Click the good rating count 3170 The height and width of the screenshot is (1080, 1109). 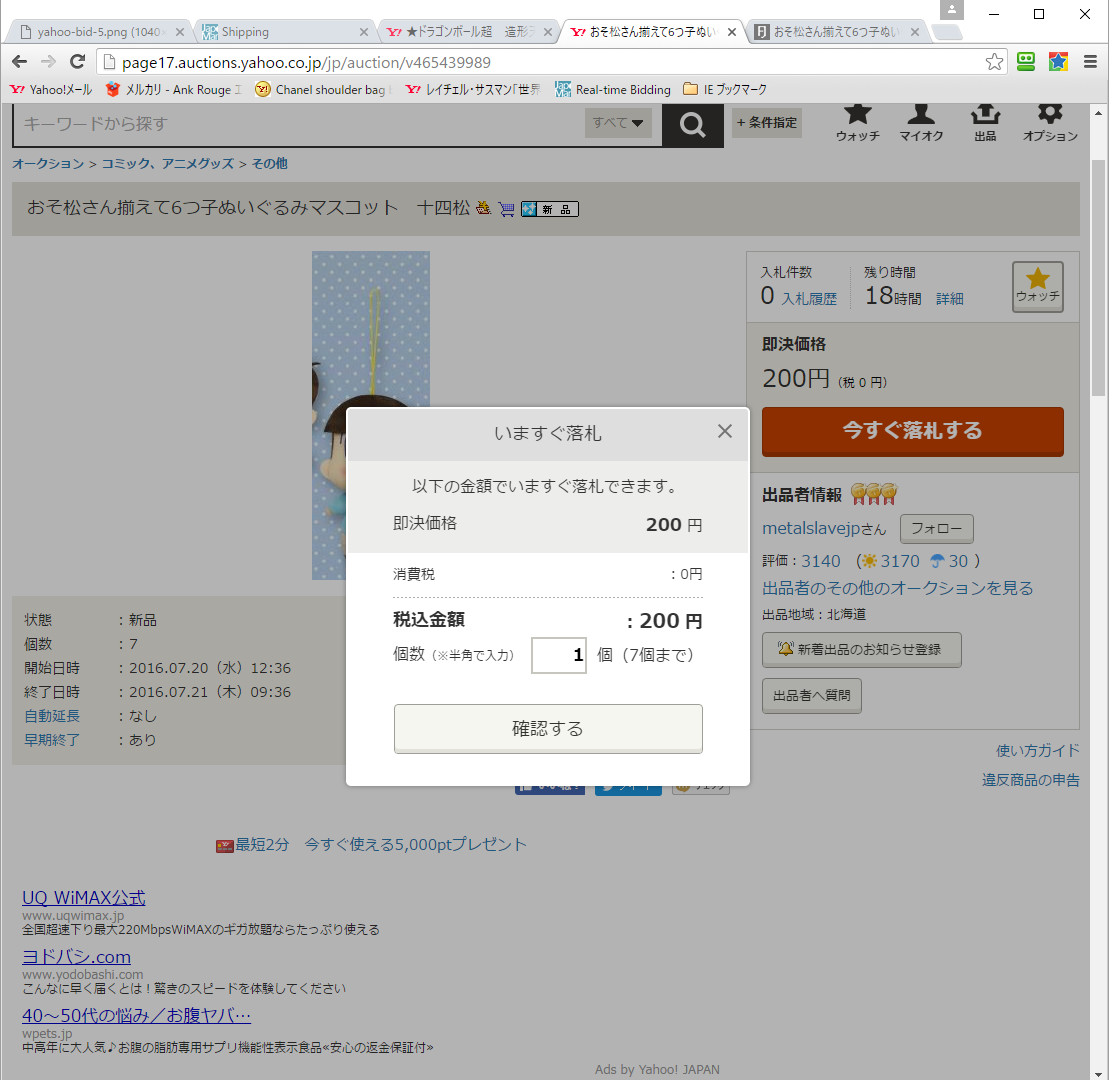(x=900, y=561)
